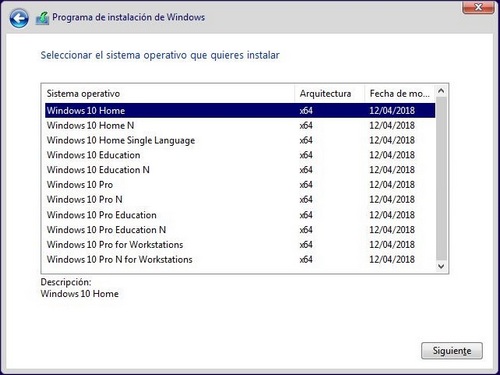The image size is (500, 375).
Task: Click the 12/04/2018 date in the Windows 10 Education row
Action: (392, 155)
